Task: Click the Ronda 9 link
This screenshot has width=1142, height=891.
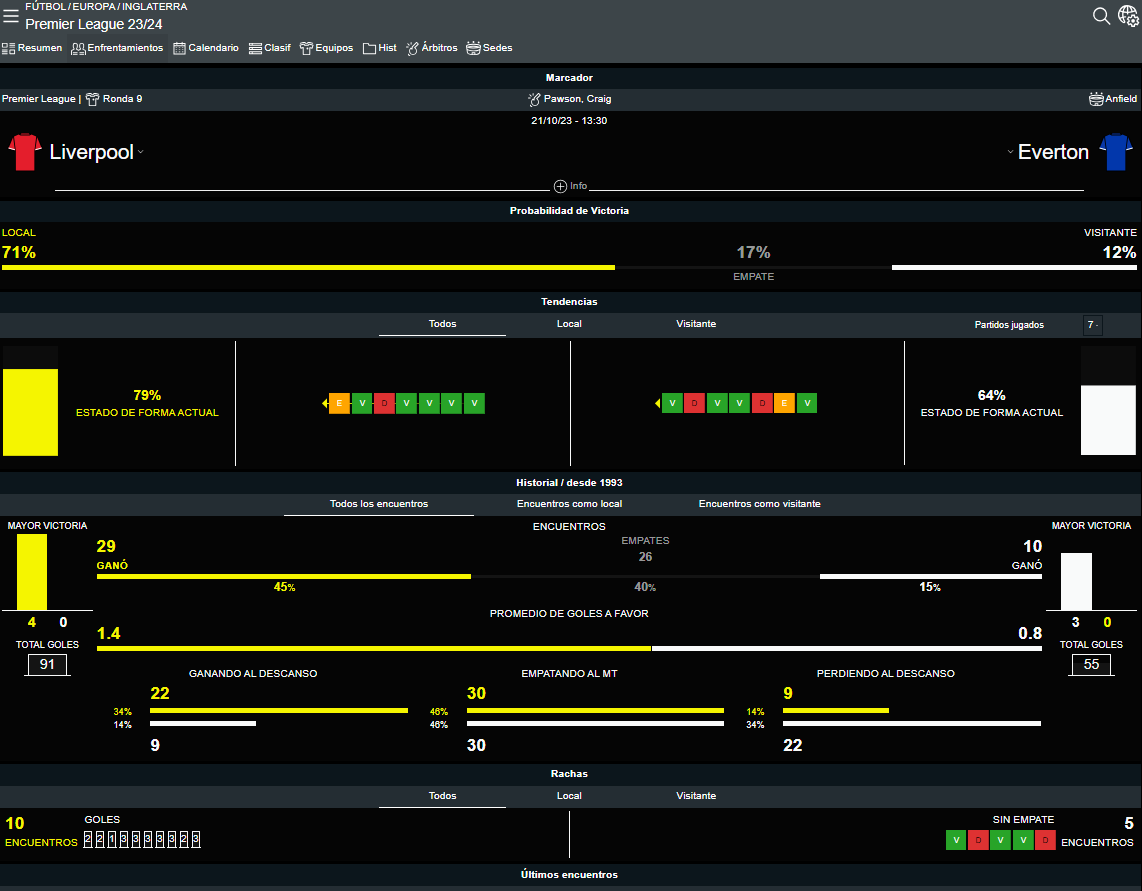Action: pos(122,99)
